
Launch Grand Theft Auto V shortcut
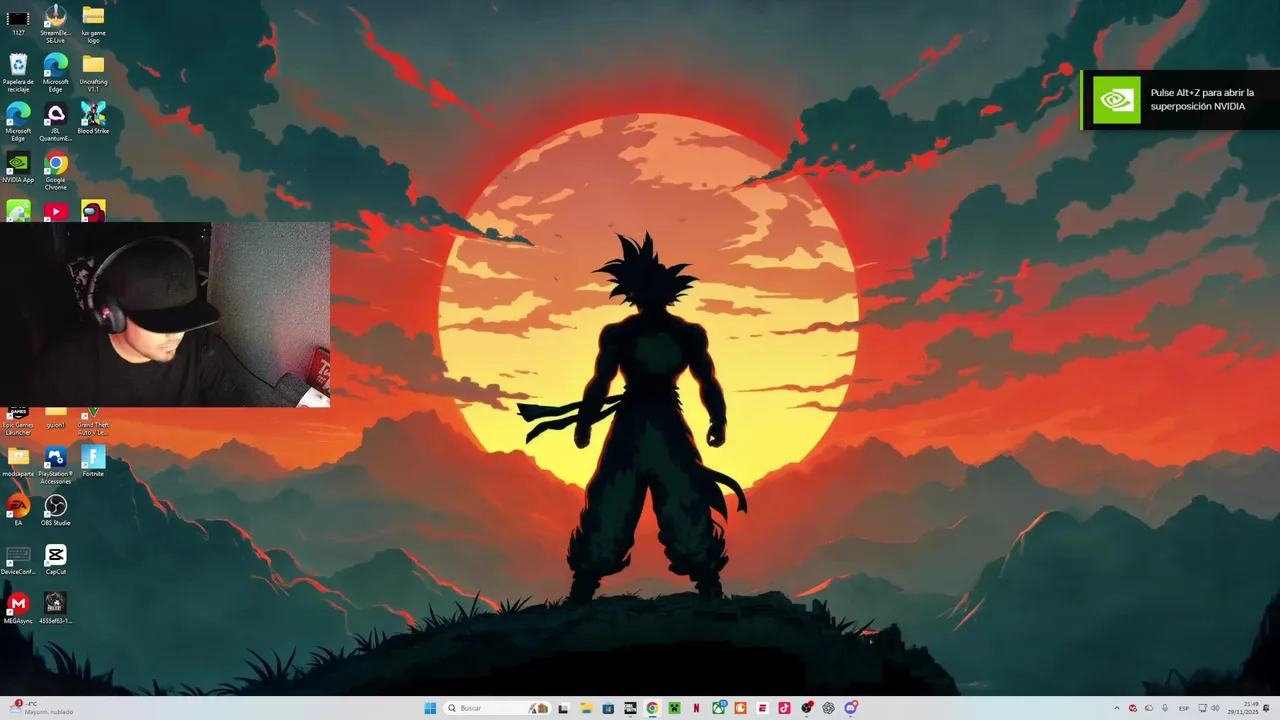tap(93, 423)
